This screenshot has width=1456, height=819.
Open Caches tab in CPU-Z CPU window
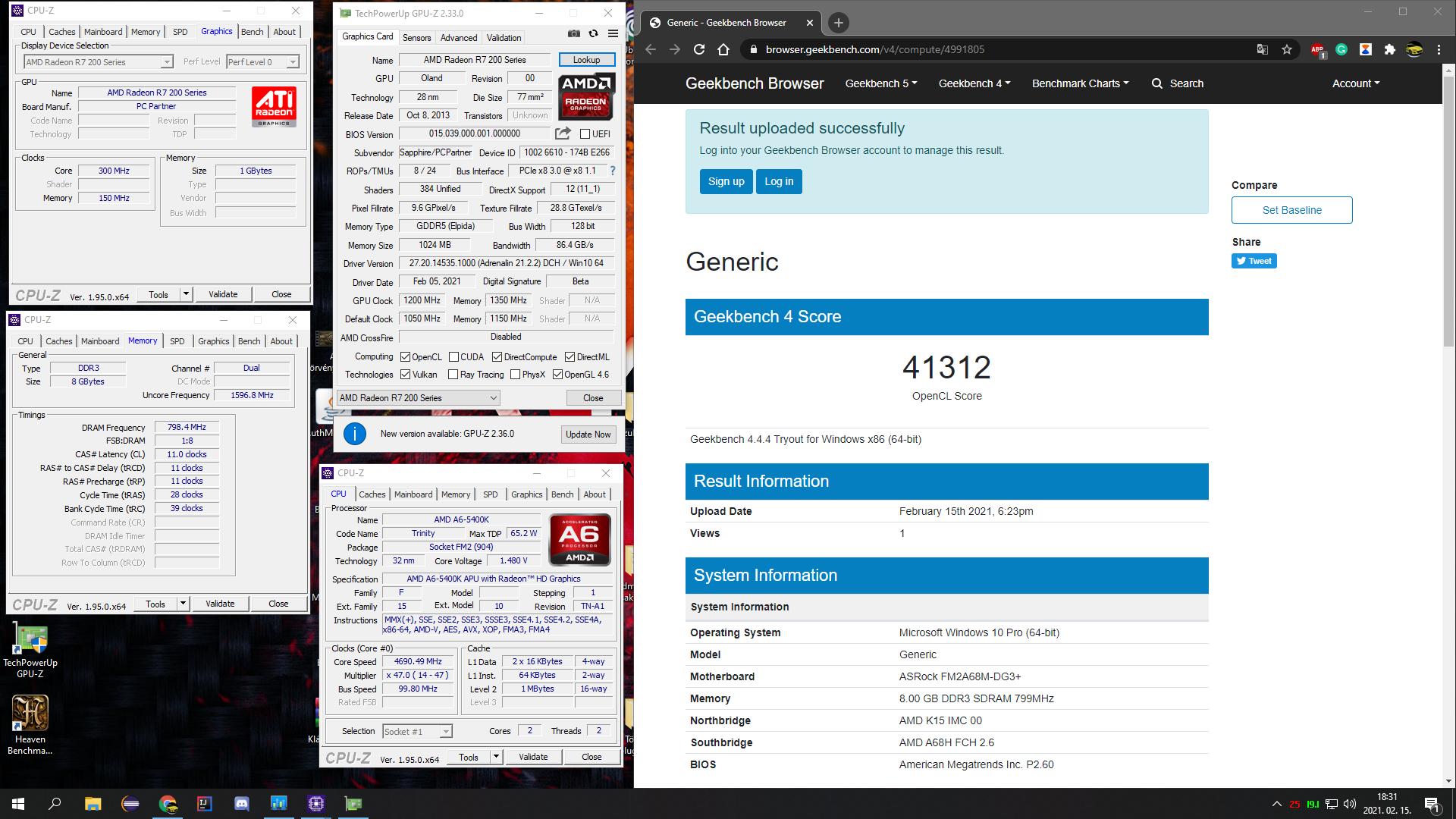(372, 494)
